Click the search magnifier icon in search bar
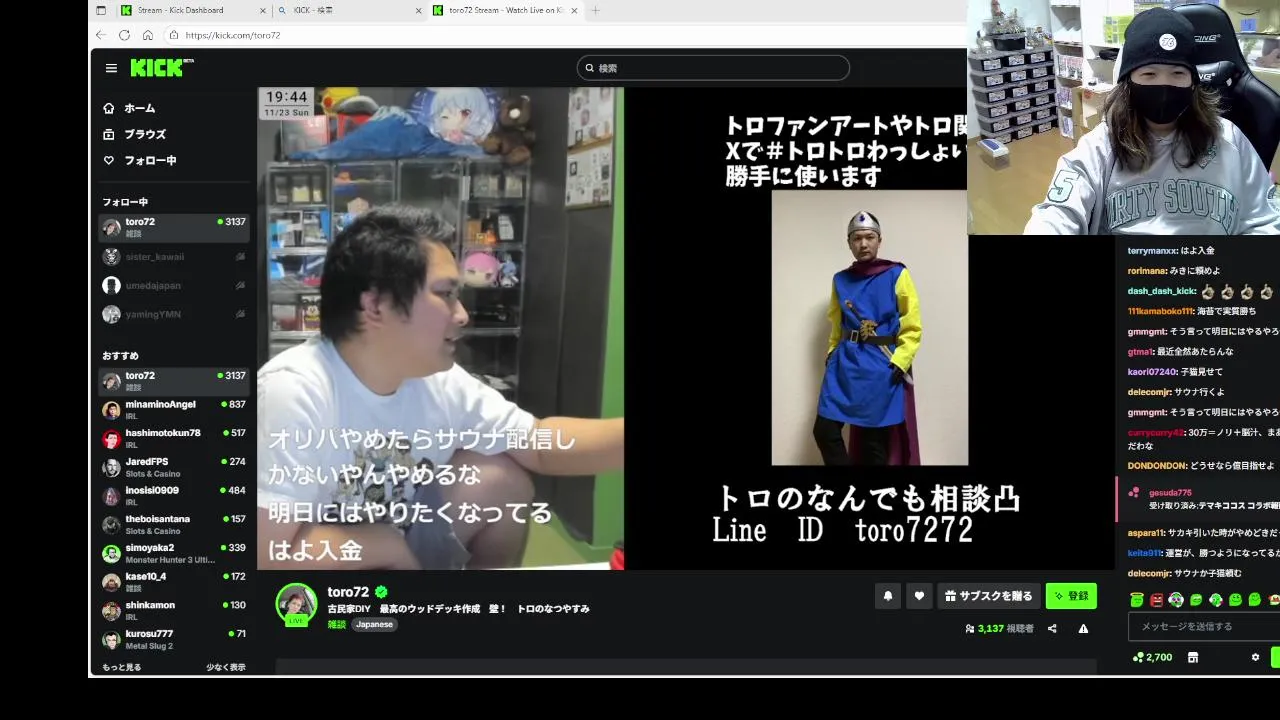The width and height of the screenshot is (1280, 720). pyautogui.click(x=590, y=68)
